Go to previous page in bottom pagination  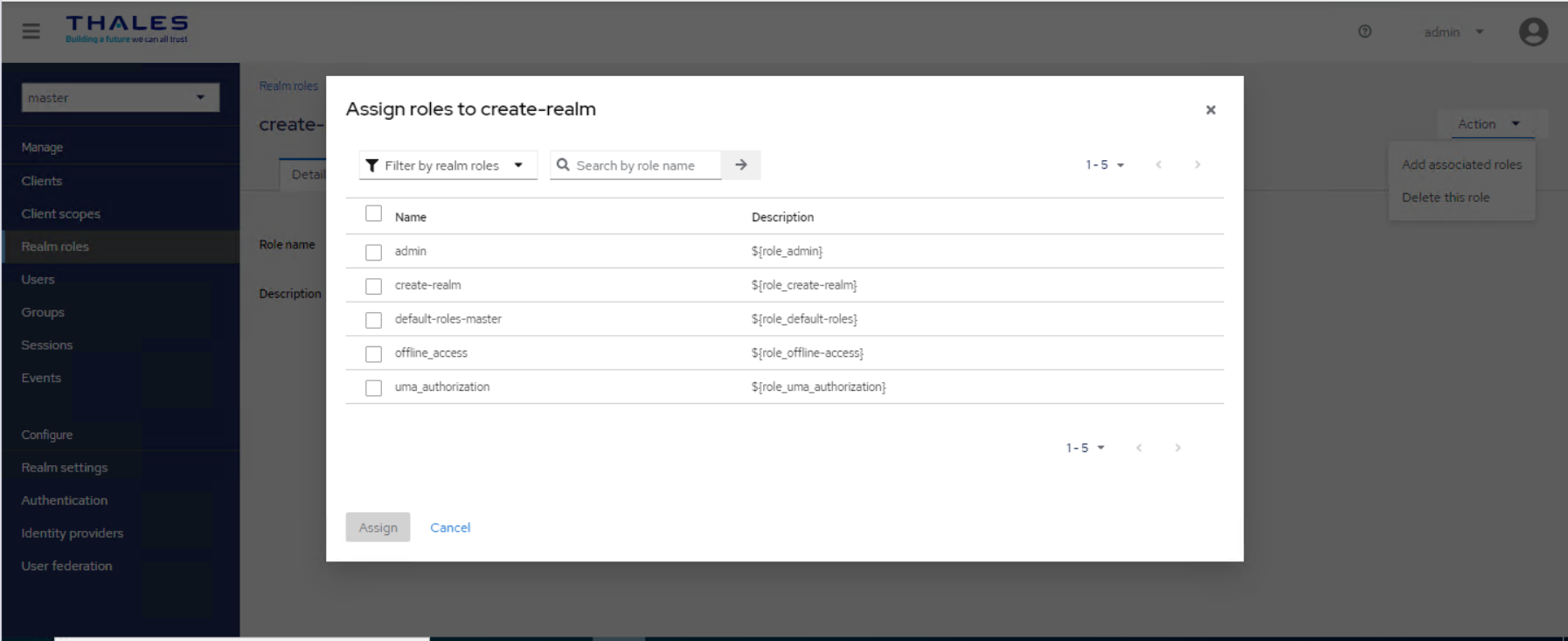point(1138,448)
